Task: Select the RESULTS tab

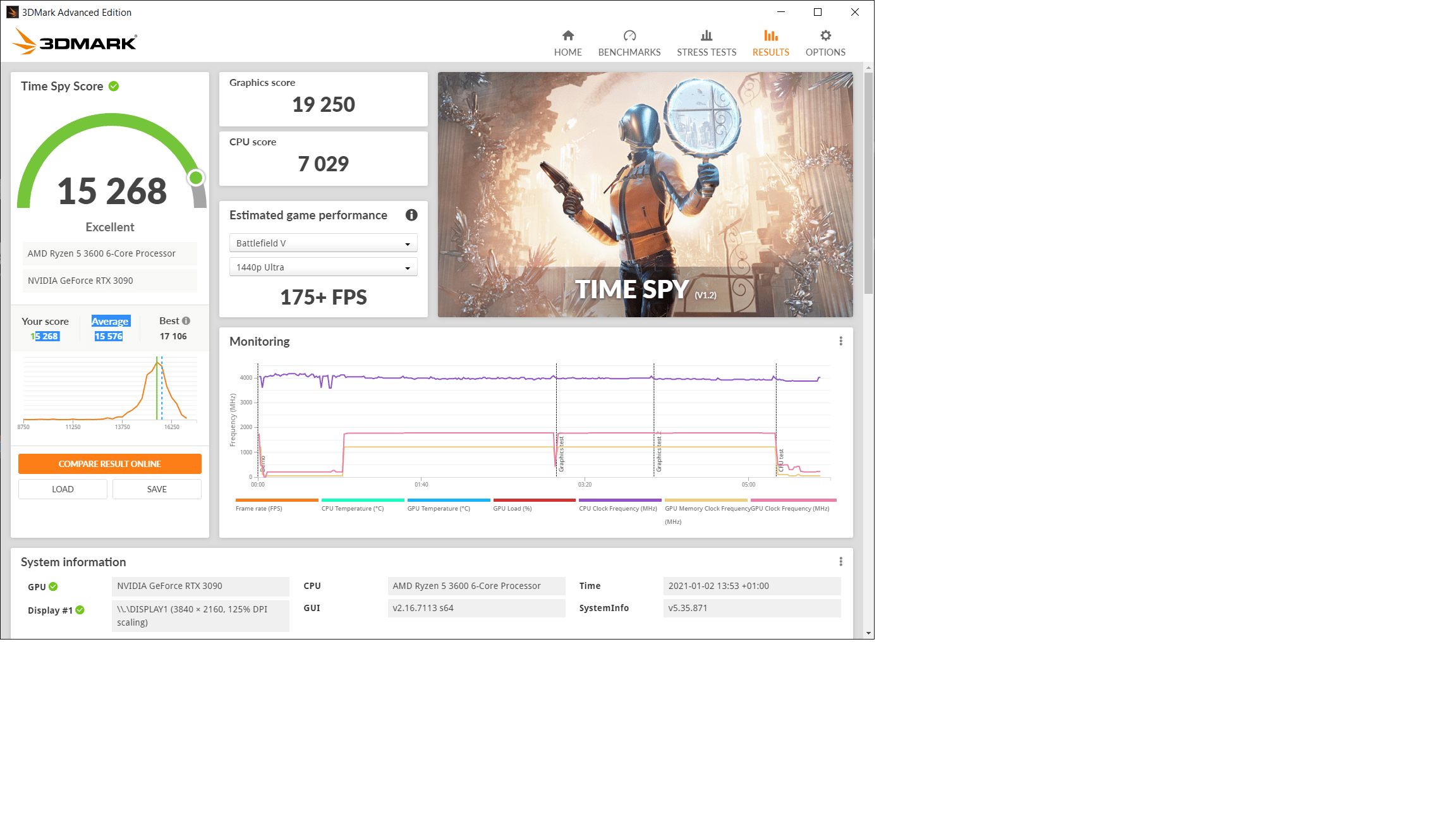Action: point(771,43)
